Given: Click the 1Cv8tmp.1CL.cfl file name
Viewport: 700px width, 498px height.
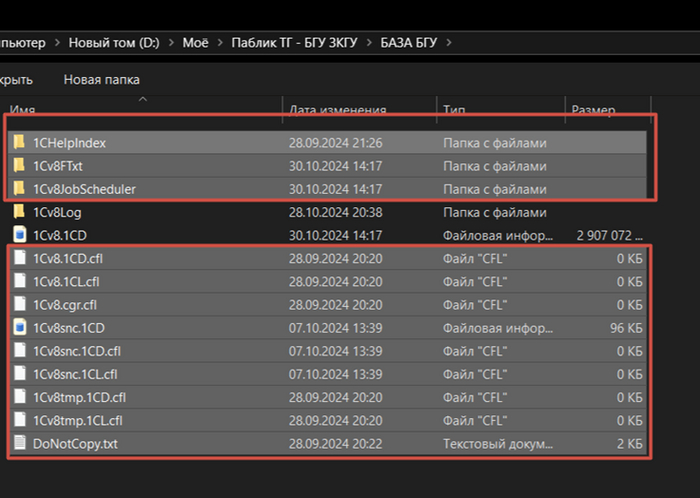Looking at the screenshot, I should [x=78, y=421].
